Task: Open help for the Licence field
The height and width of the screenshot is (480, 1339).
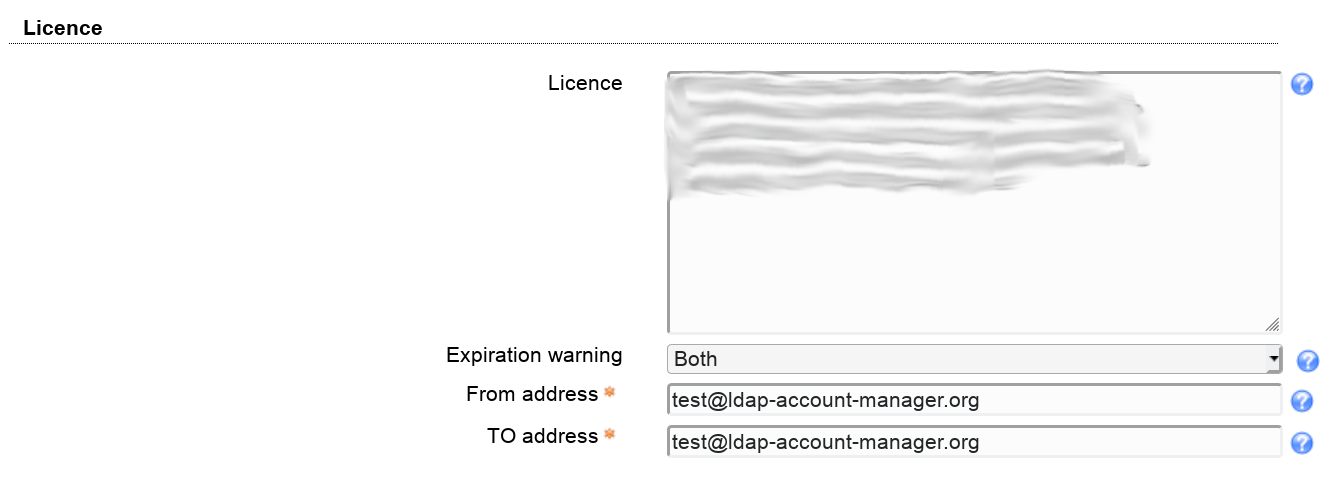Action: click(x=1301, y=84)
